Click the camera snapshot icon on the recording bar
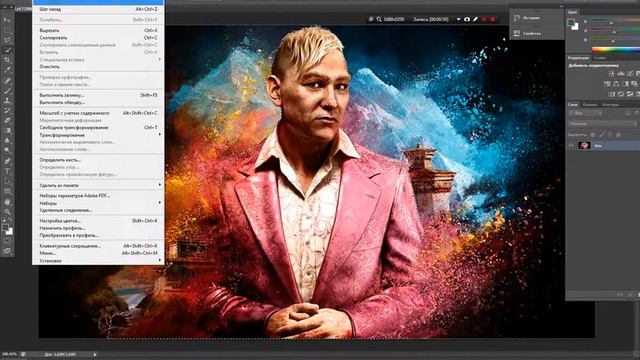The width and height of the screenshot is (640, 360). [x=467, y=19]
